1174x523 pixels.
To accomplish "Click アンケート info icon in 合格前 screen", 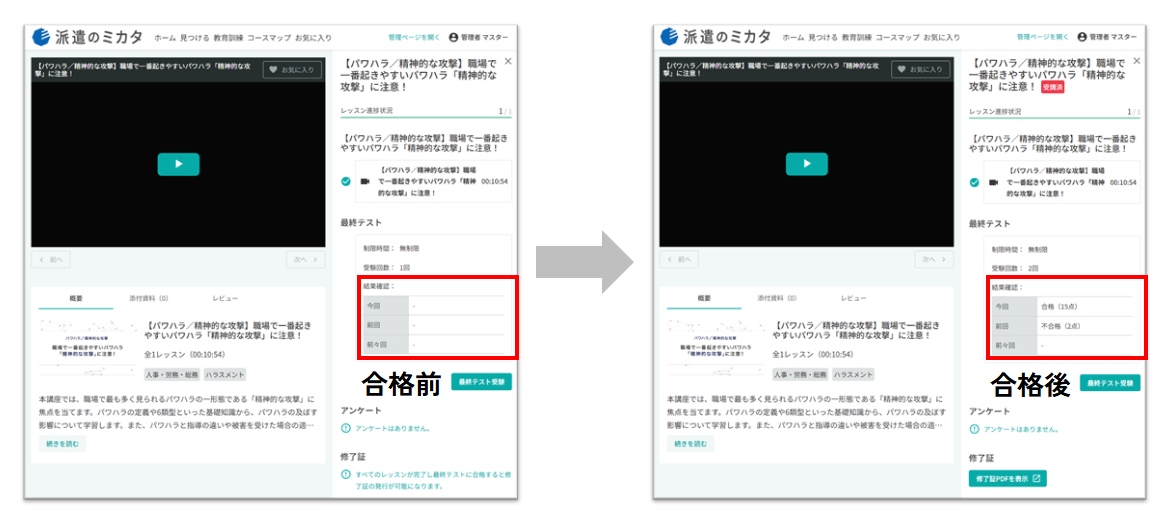I will click(x=345, y=429).
